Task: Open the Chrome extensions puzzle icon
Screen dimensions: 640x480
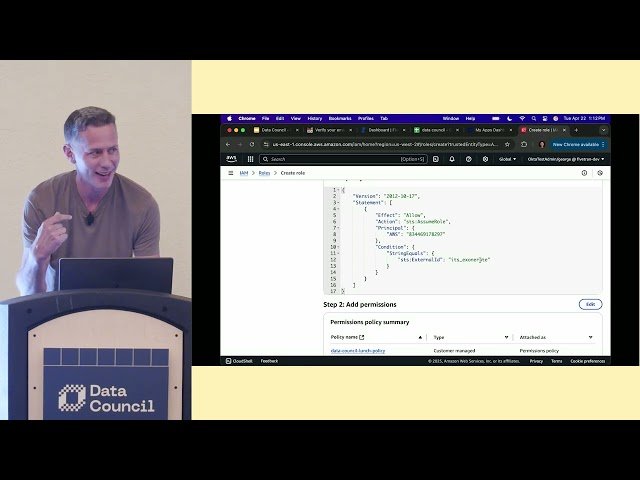Action: pyautogui.click(x=524, y=144)
